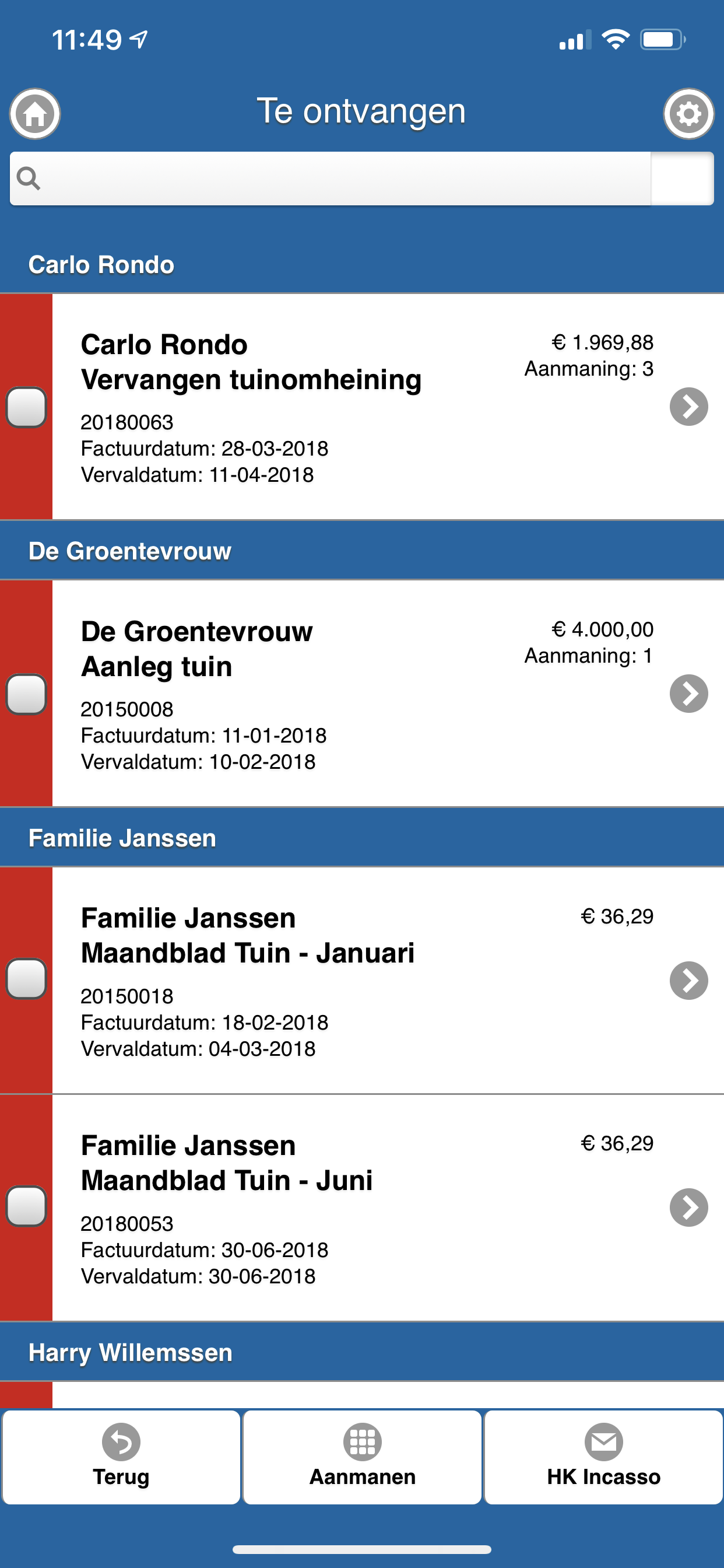Screen dimensions: 724x1568
Task: Select the Aanleg tuin invoice checkbox
Action: [x=26, y=694]
